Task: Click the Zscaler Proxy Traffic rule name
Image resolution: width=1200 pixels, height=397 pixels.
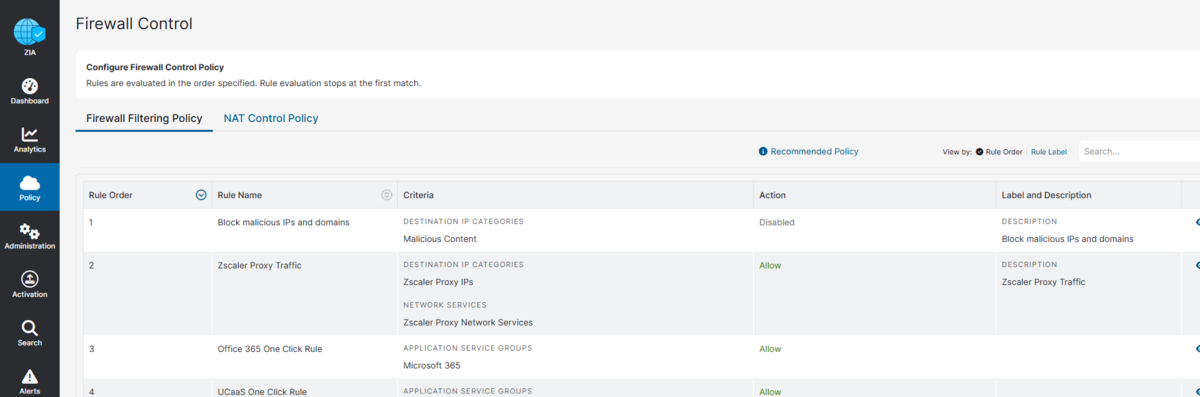Action: [x=259, y=265]
